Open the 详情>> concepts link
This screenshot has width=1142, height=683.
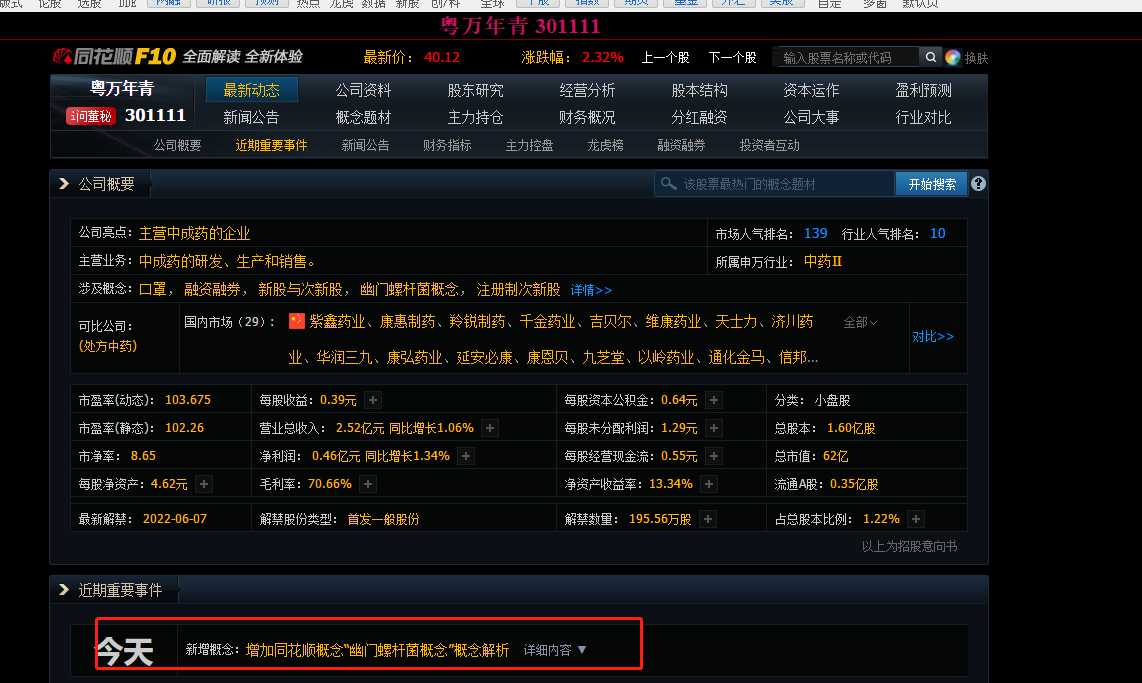point(591,290)
